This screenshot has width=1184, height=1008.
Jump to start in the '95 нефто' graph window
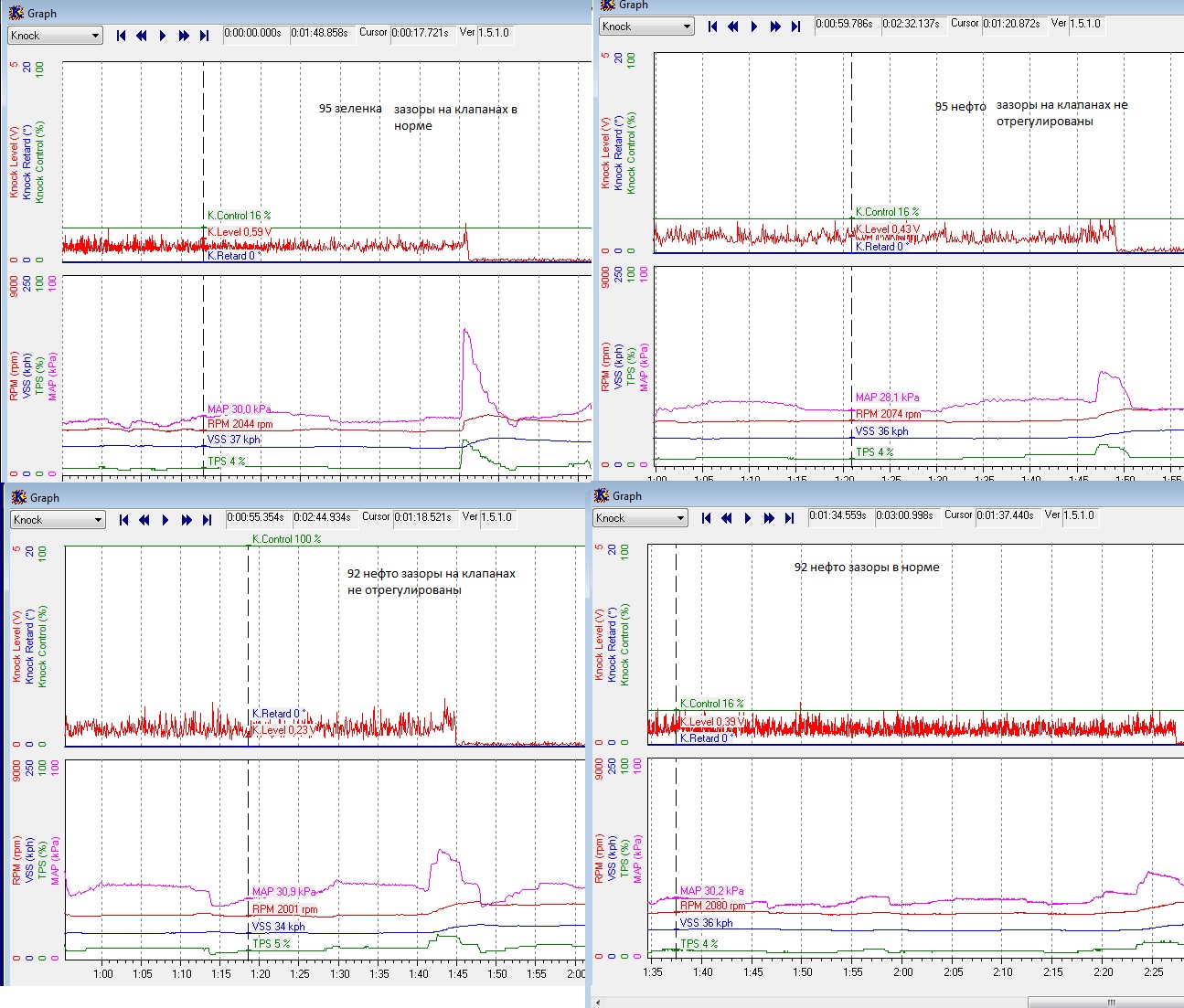[713, 27]
